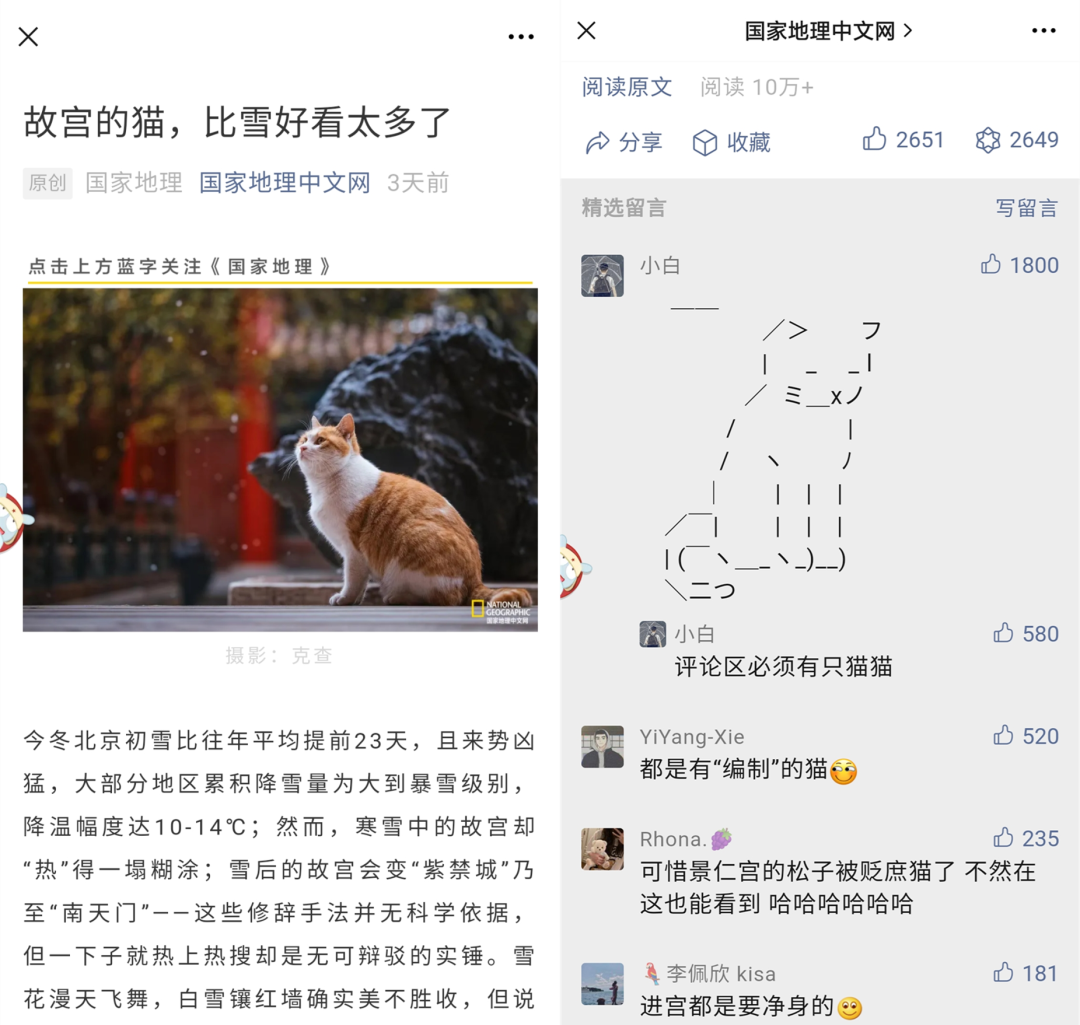
Task: Close the right panel with X
Action: tap(586, 30)
